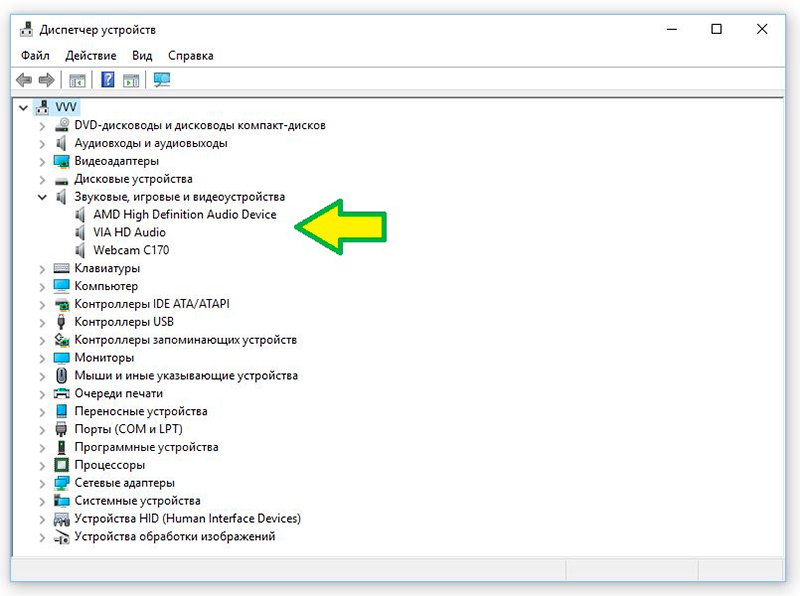Expand the Сетевые адаптеры category
This screenshot has width=800, height=596.
42,483
